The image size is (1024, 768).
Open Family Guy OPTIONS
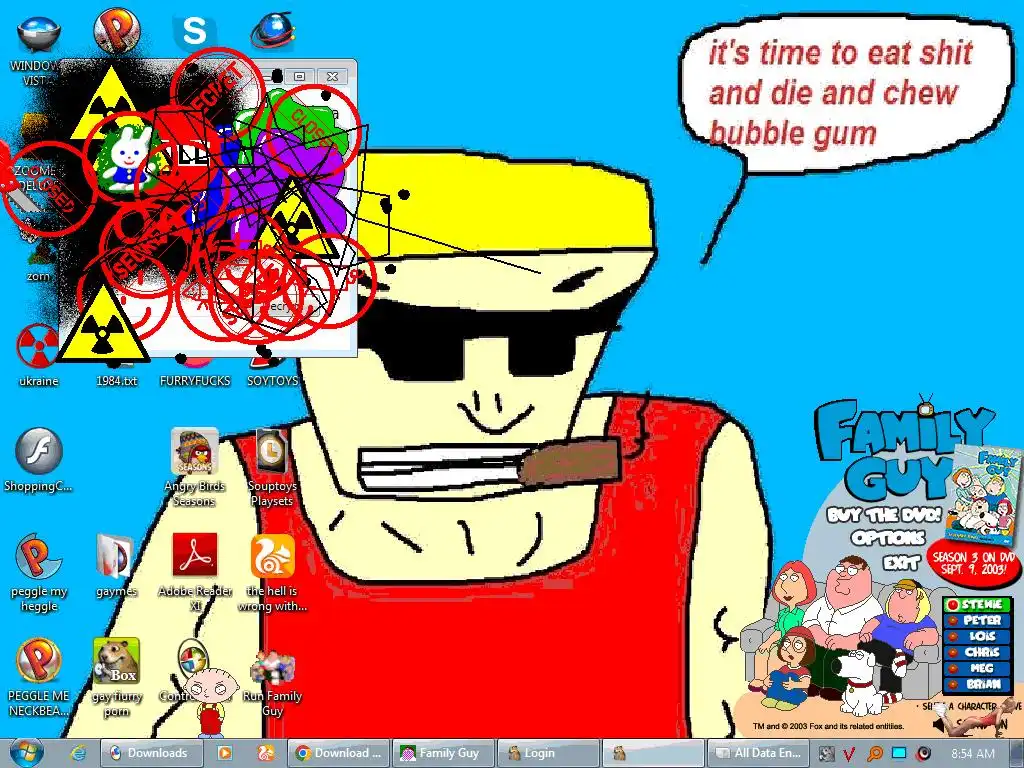coord(889,538)
